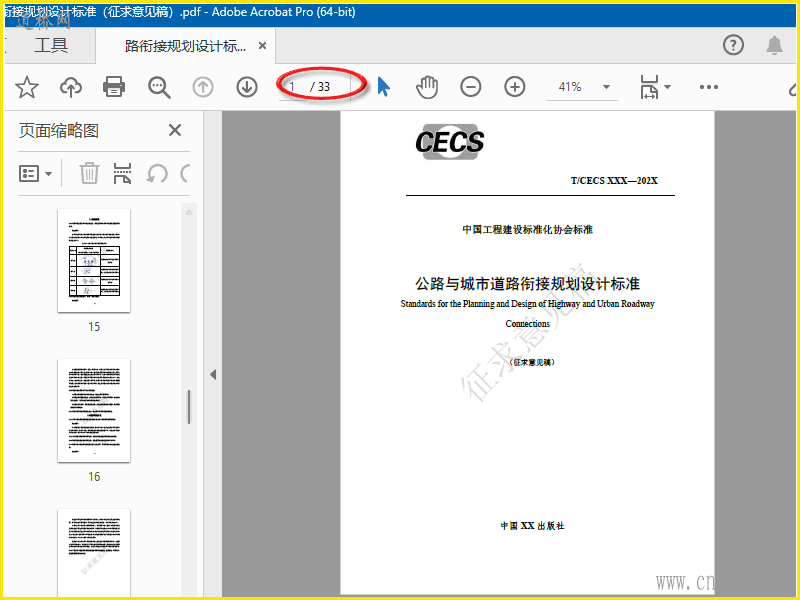
Task: Click the thumbnail panel scrollbar handle
Action: tap(189, 407)
